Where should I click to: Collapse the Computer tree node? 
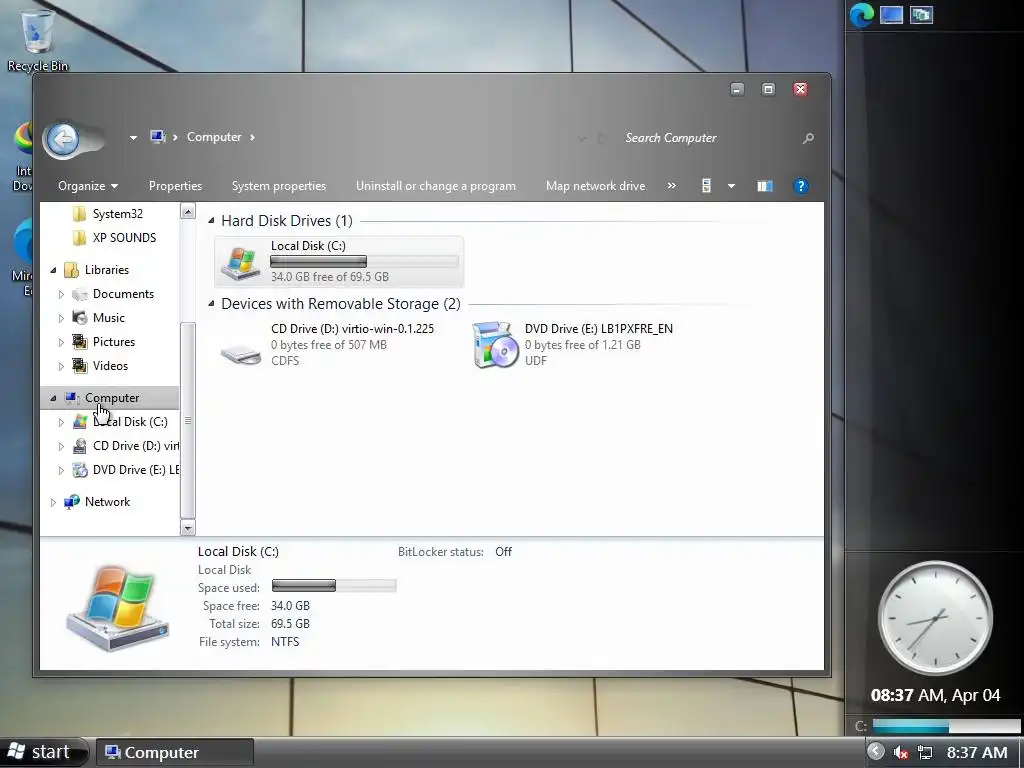point(54,398)
